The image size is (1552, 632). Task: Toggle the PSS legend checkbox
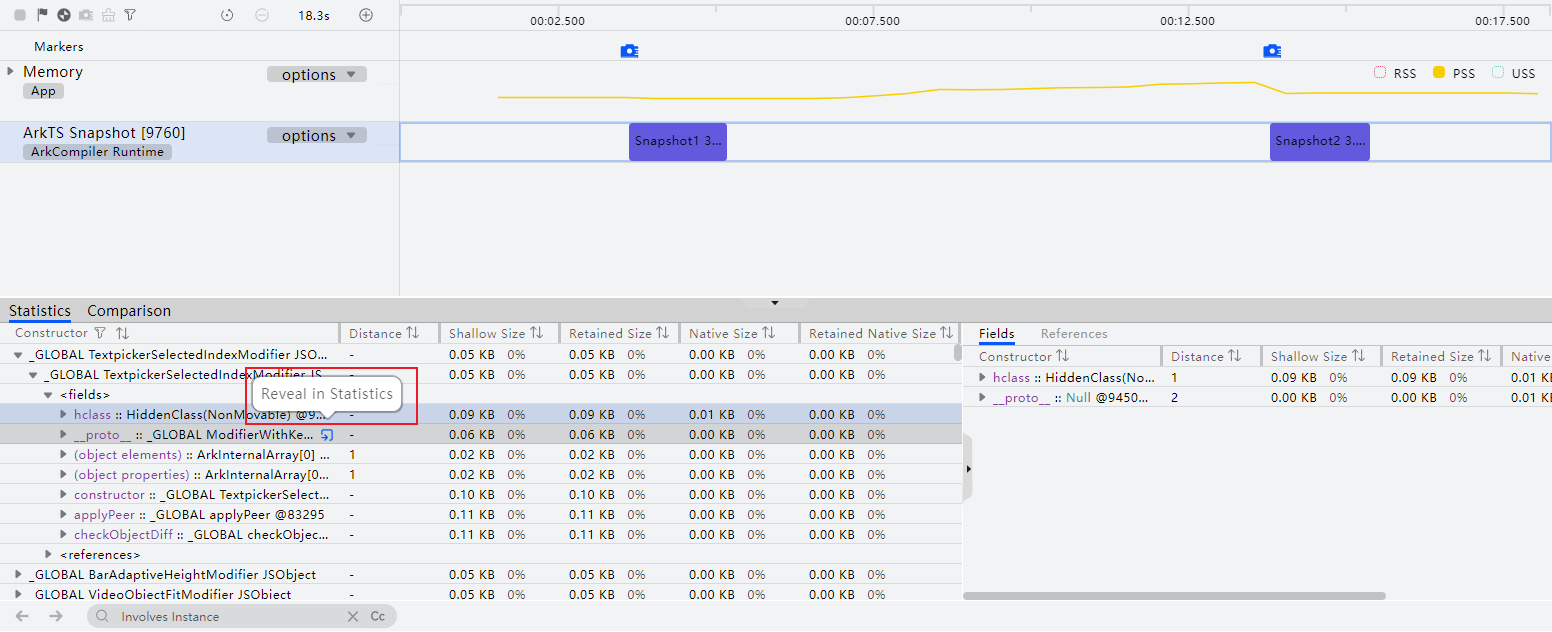[x=1439, y=73]
